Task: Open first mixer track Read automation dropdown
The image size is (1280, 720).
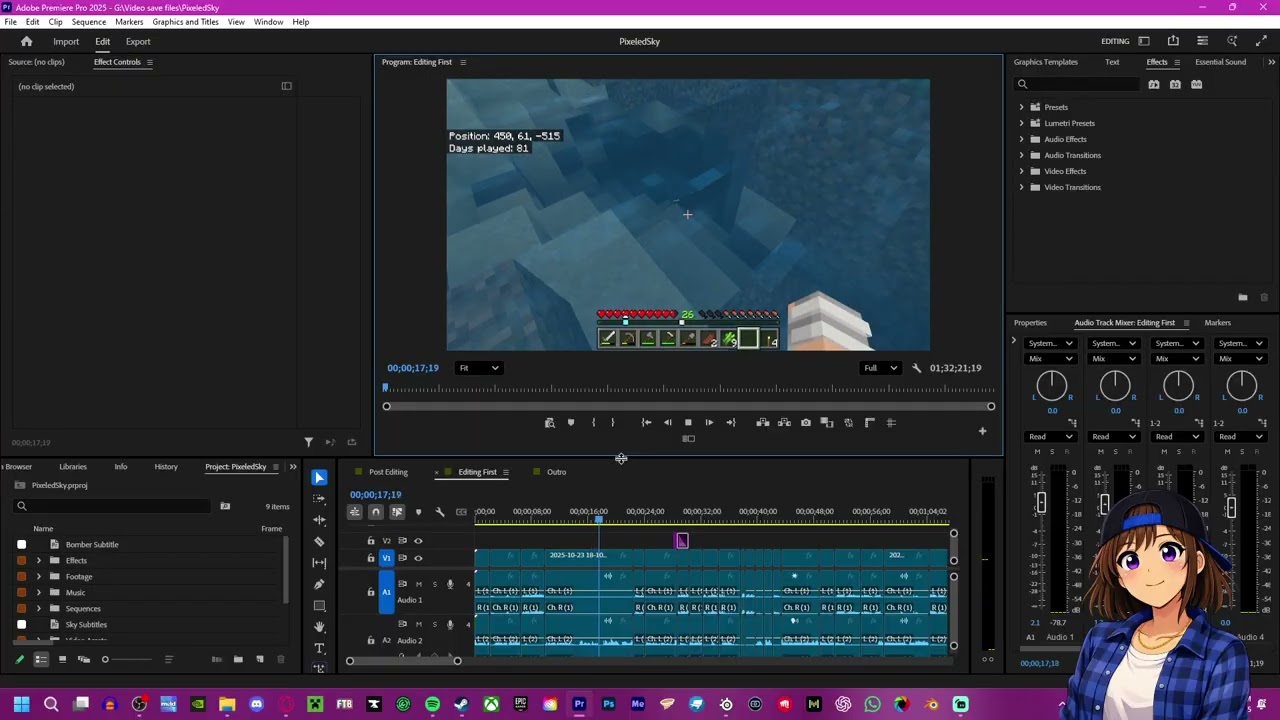Action: coord(1051,437)
